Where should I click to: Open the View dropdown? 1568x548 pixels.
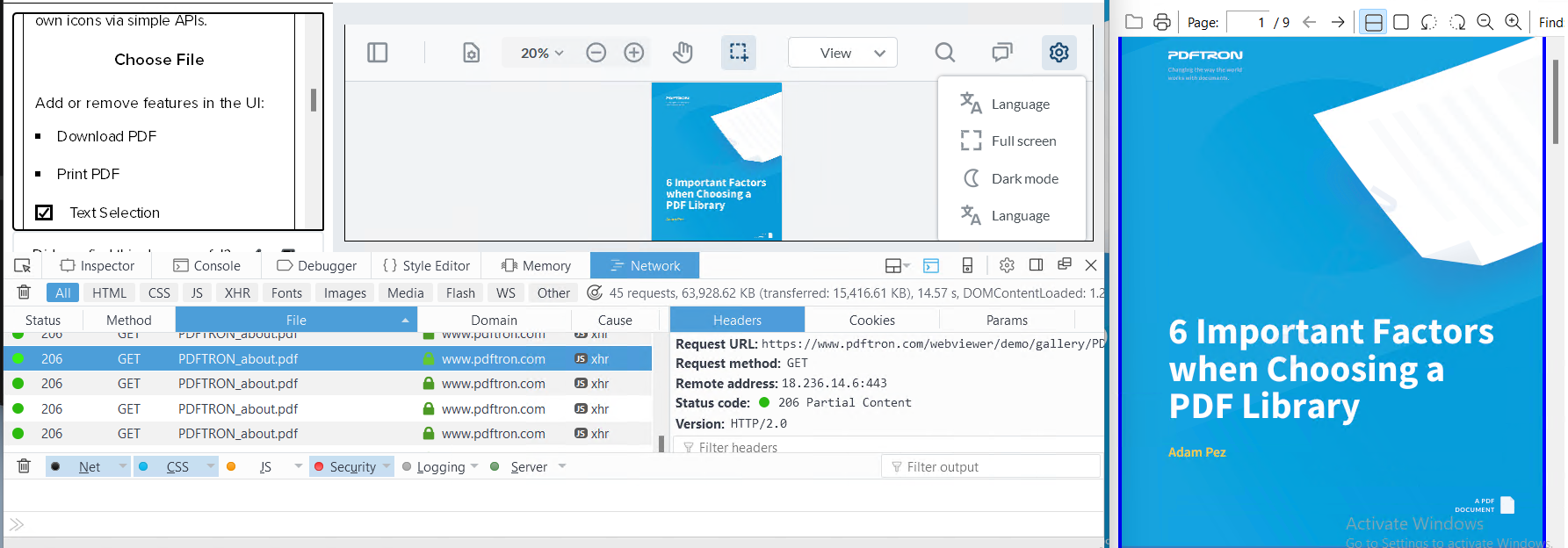(842, 53)
